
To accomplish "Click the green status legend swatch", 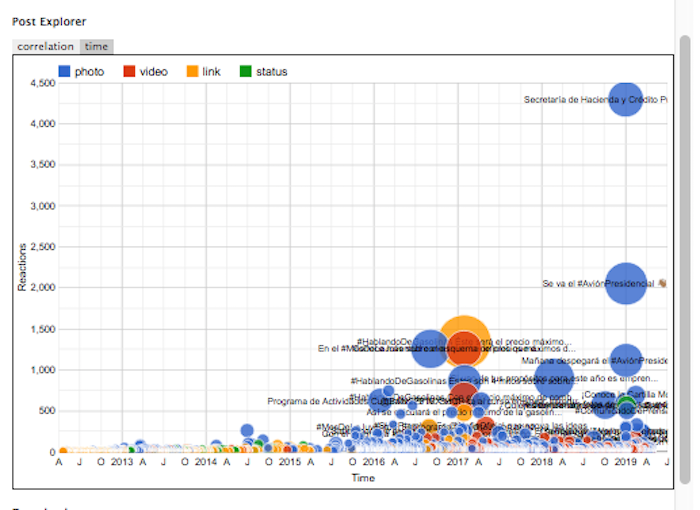I will (246, 71).
